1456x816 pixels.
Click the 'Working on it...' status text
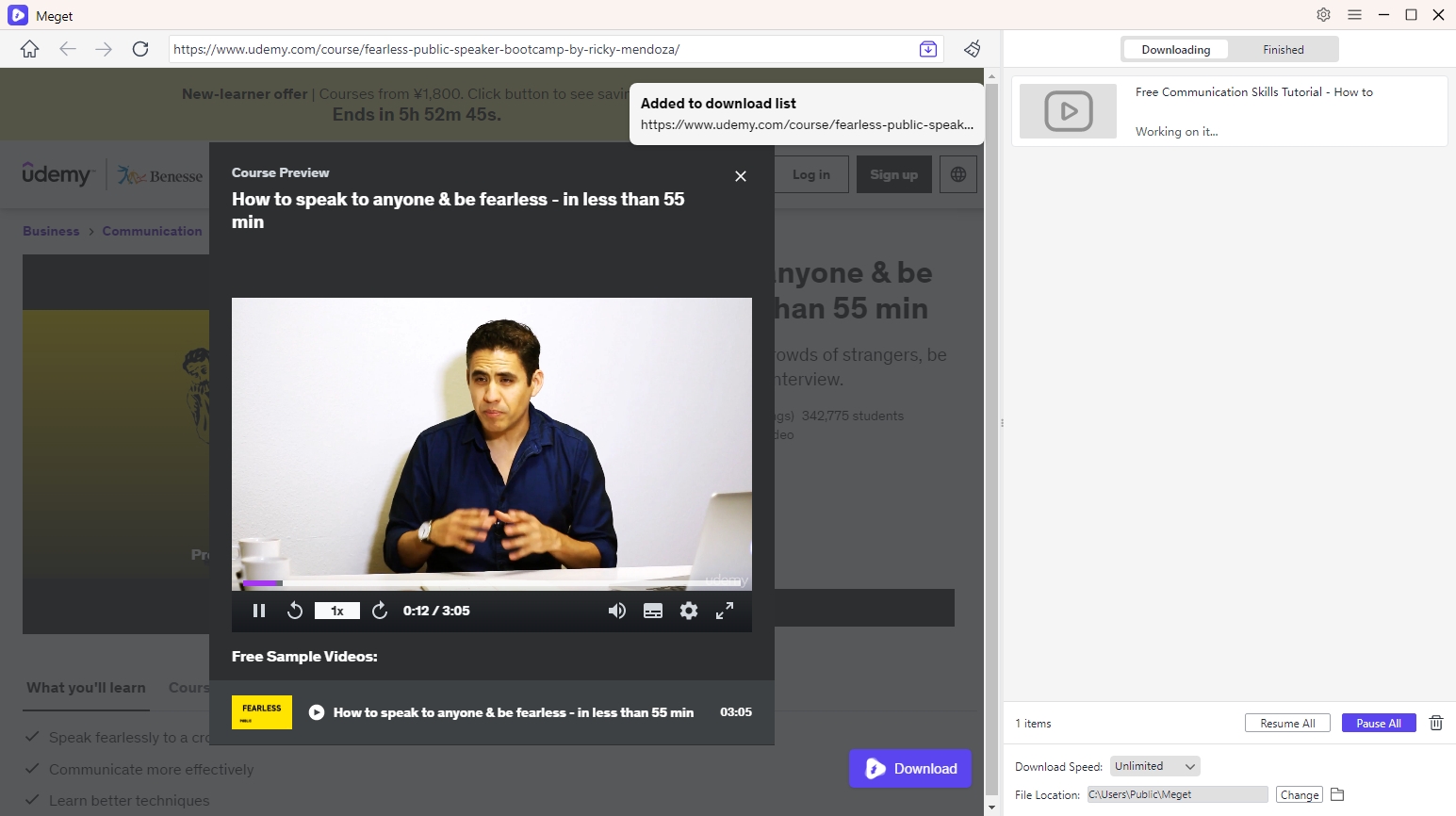1176,132
